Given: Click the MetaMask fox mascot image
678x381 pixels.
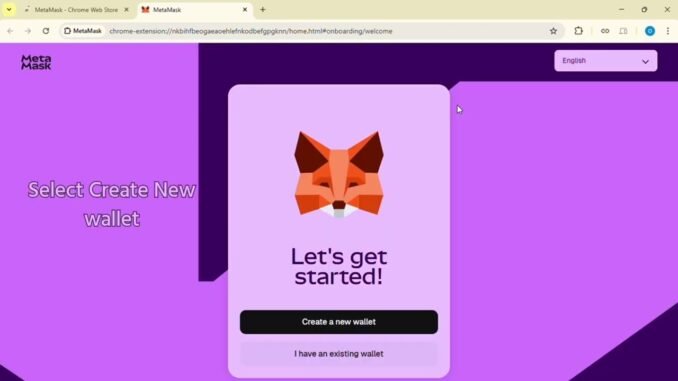Looking at the screenshot, I should click(x=339, y=174).
